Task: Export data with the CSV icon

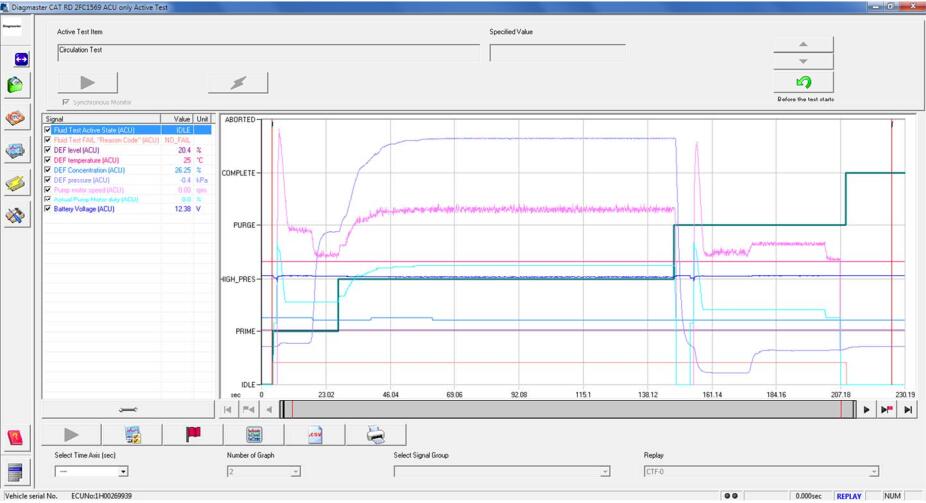Action: pyautogui.click(x=315, y=435)
